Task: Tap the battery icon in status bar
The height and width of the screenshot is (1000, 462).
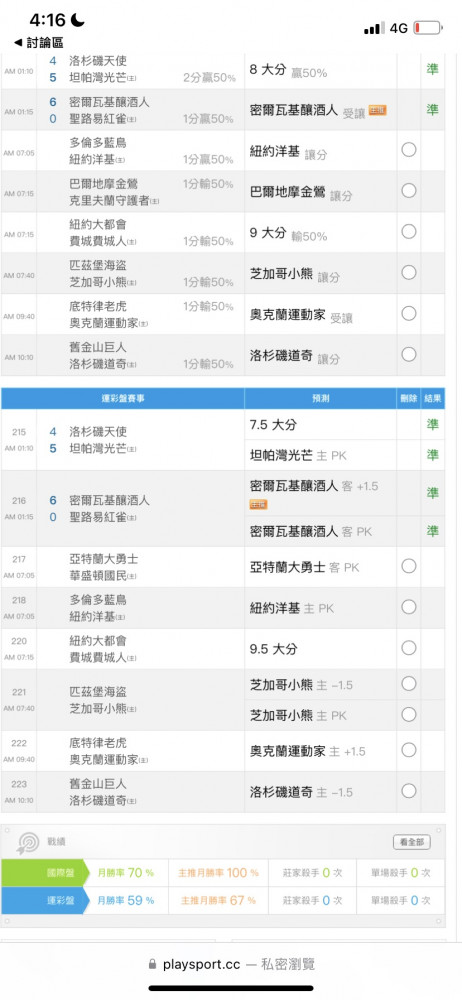Action: coord(428,27)
